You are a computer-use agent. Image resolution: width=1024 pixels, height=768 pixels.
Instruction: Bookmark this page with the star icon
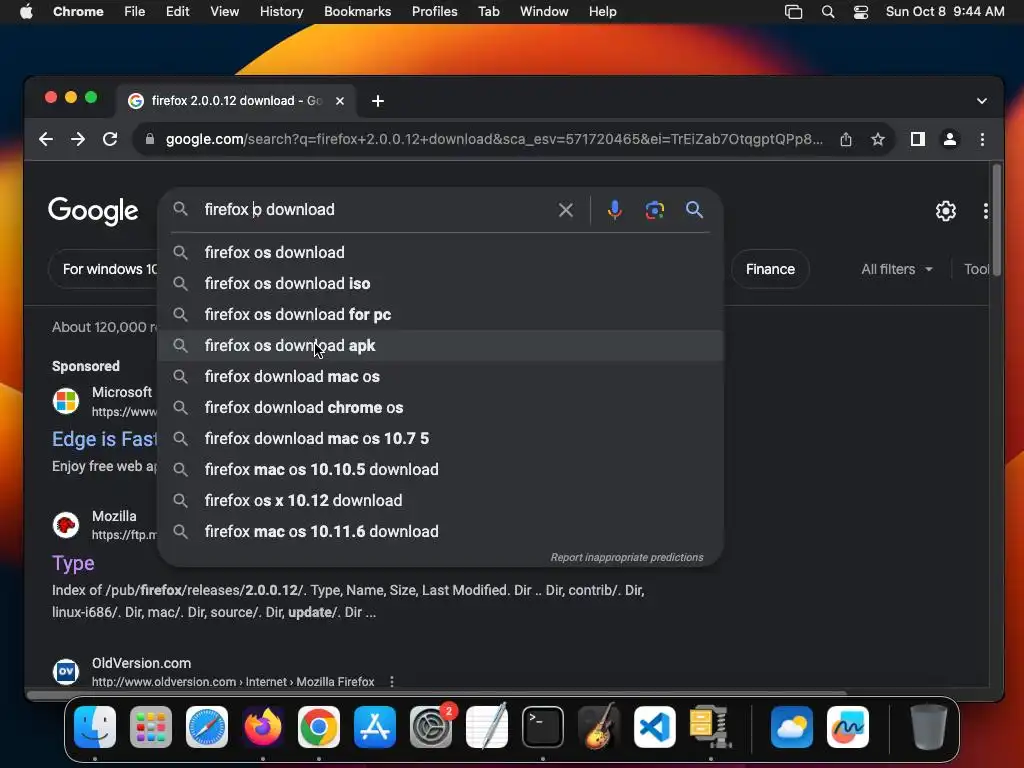[878, 139]
